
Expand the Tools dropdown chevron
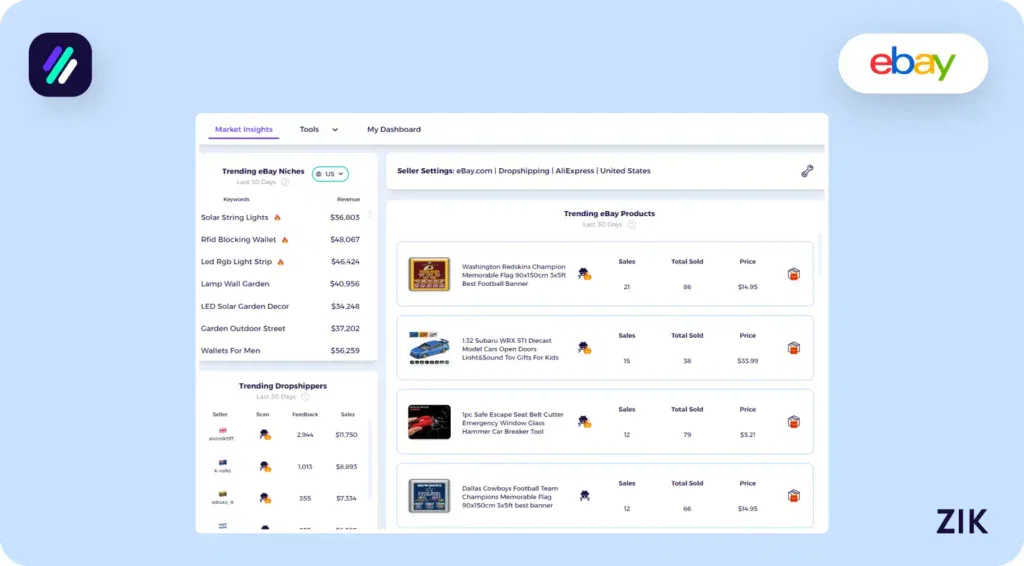335,130
